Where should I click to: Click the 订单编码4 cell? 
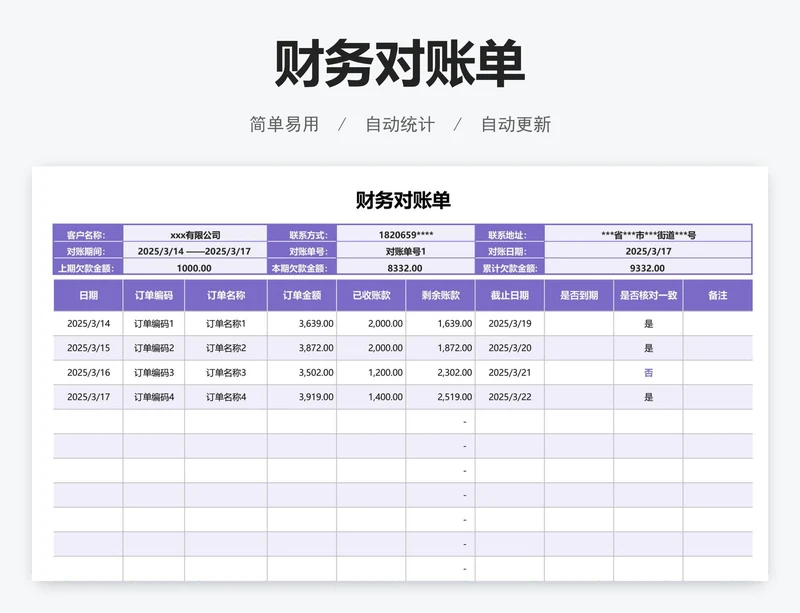(154, 397)
